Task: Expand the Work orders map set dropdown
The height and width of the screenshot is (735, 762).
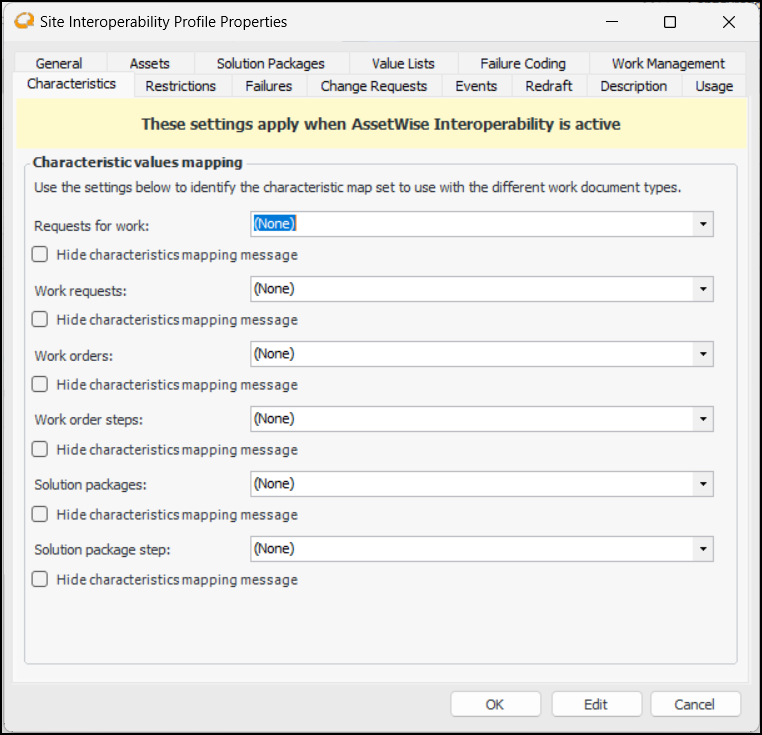Action: coord(704,354)
